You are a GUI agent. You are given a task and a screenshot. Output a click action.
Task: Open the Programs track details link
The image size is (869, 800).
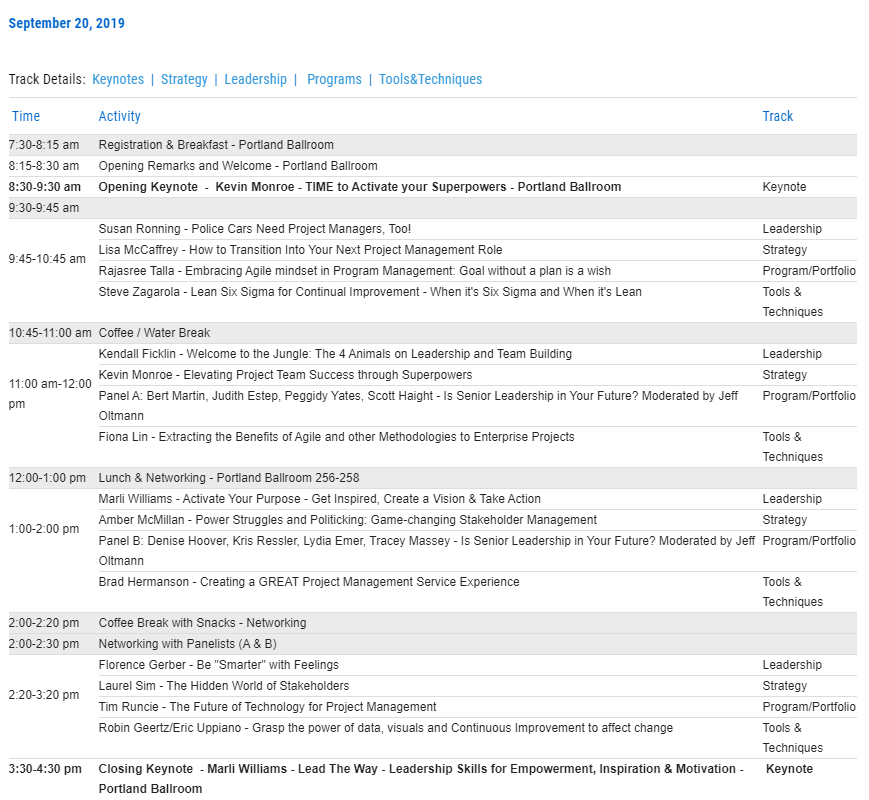tap(334, 79)
